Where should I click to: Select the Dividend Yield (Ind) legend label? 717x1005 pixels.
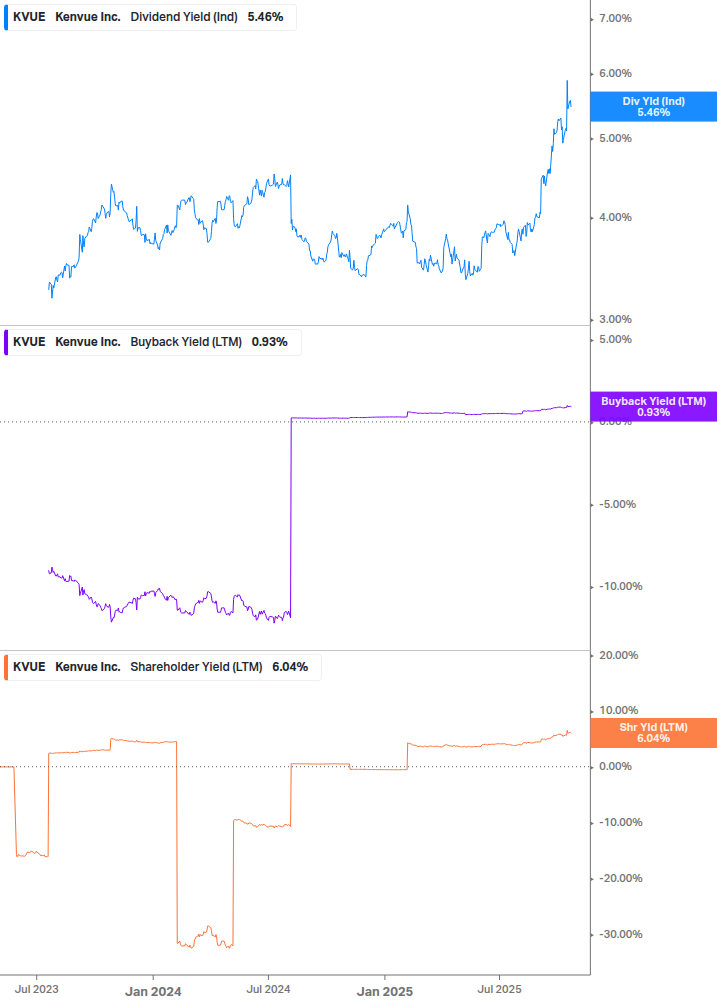pyautogui.click(x=184, y=17)
